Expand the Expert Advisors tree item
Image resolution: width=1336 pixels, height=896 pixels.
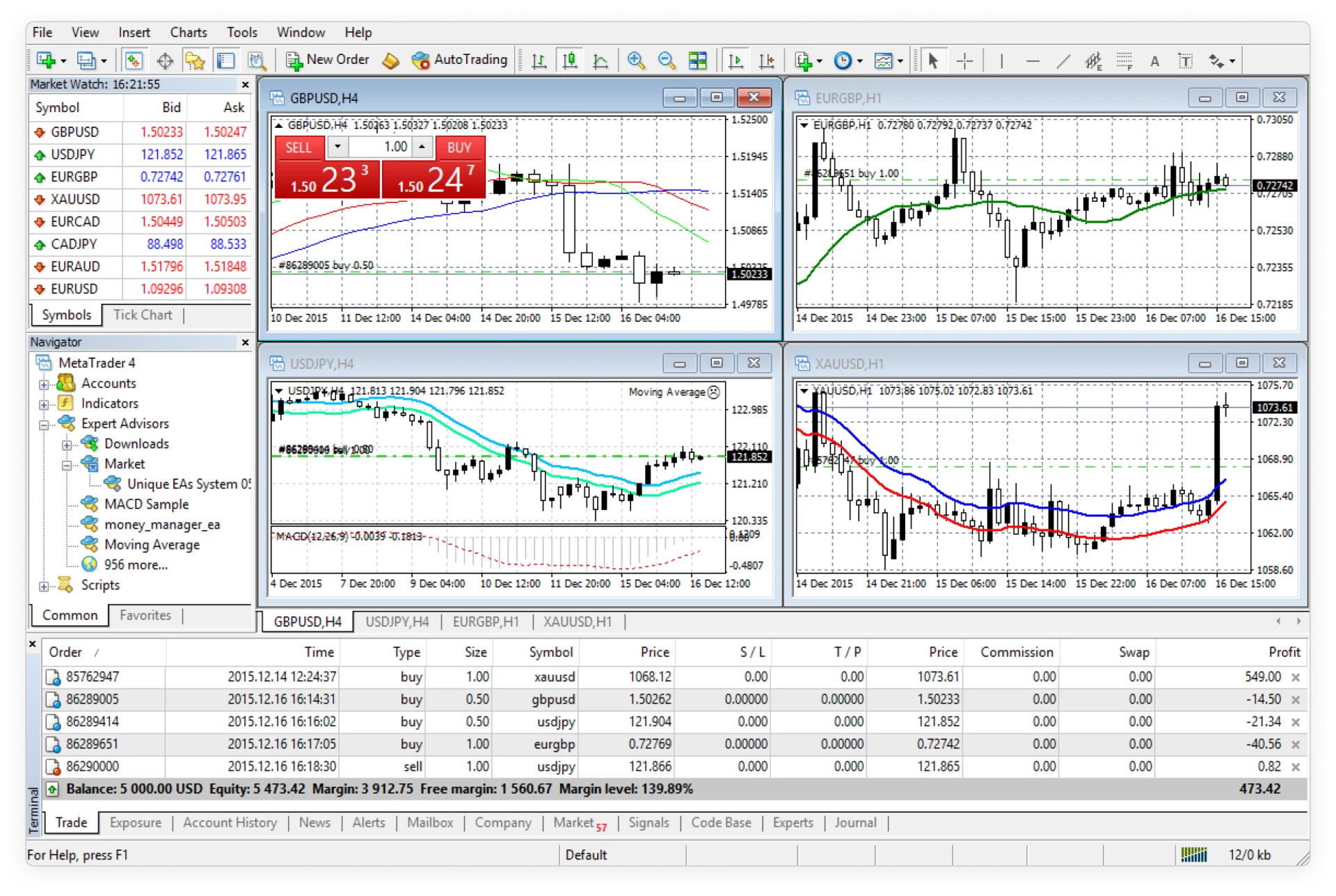[44, 425]
